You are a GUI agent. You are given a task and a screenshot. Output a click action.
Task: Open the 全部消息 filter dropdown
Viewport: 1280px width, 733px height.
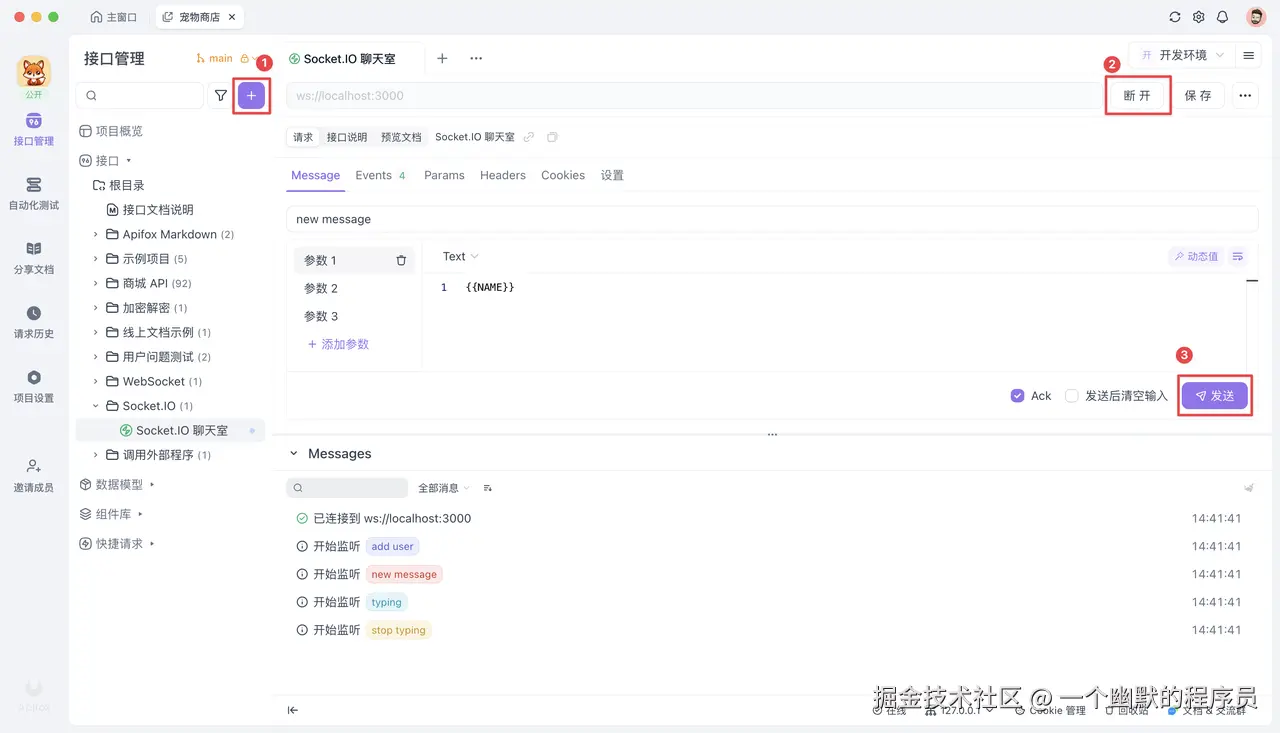444,488
